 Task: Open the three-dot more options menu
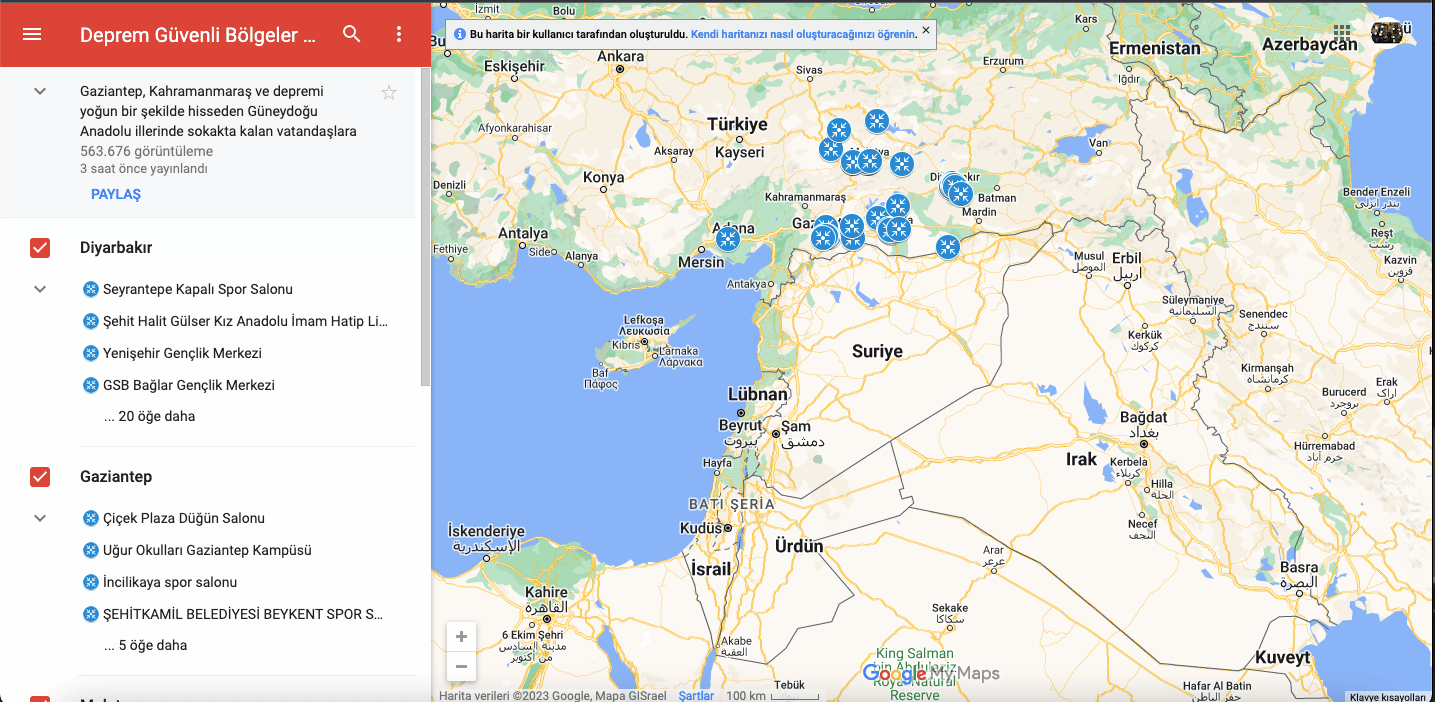(x=399, y=34)
